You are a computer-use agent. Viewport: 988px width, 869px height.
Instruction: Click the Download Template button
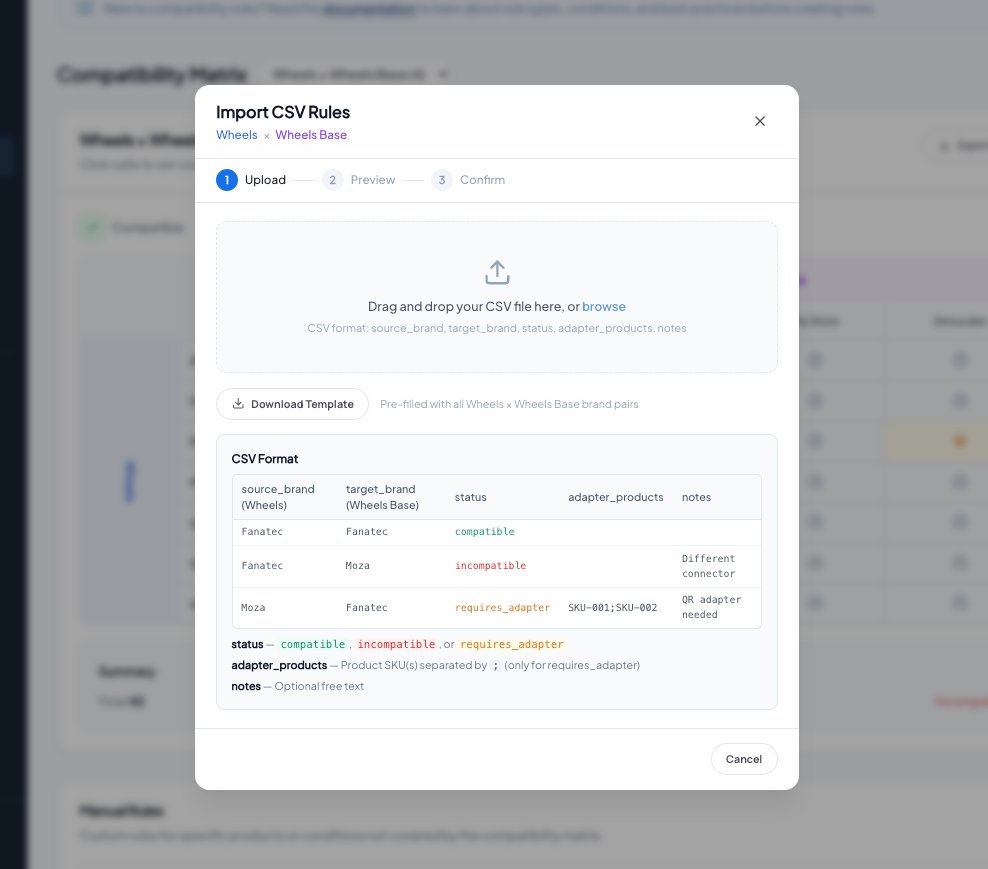coord(292,404)
